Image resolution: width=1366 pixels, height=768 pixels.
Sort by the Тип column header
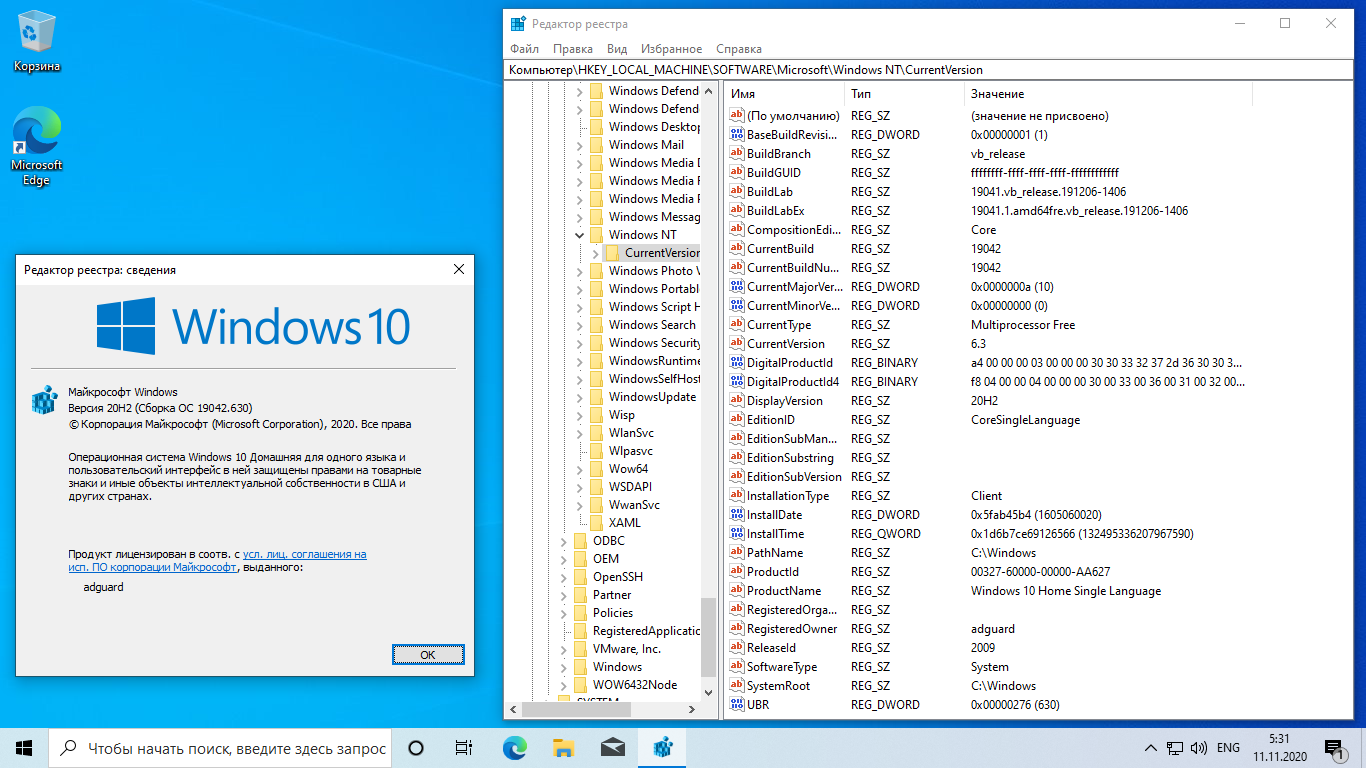pyautogui.click(x=904, y=93)
